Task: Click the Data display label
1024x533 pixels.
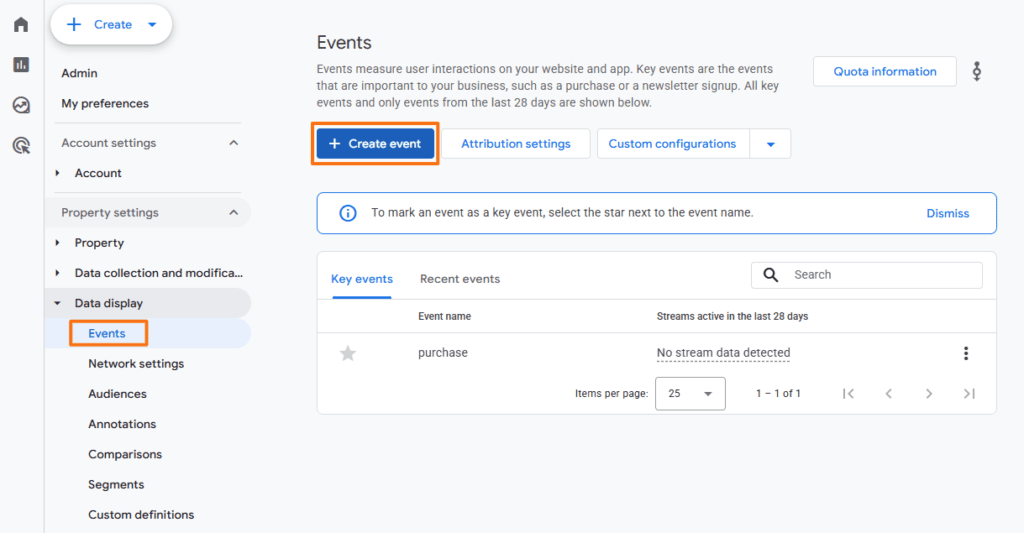Action: click(x=108, y=303)
